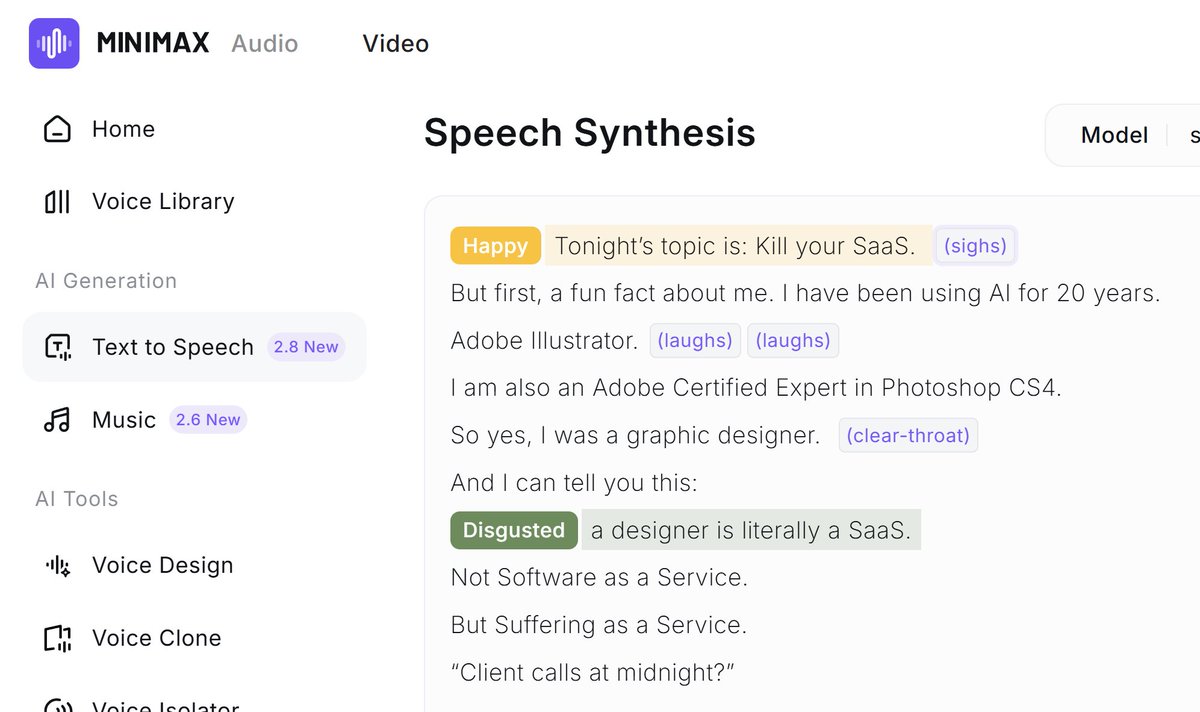Screen dimensions: 1200x712
Task: Click the Voice Library bars icon
Action: (x=58, y=201)
